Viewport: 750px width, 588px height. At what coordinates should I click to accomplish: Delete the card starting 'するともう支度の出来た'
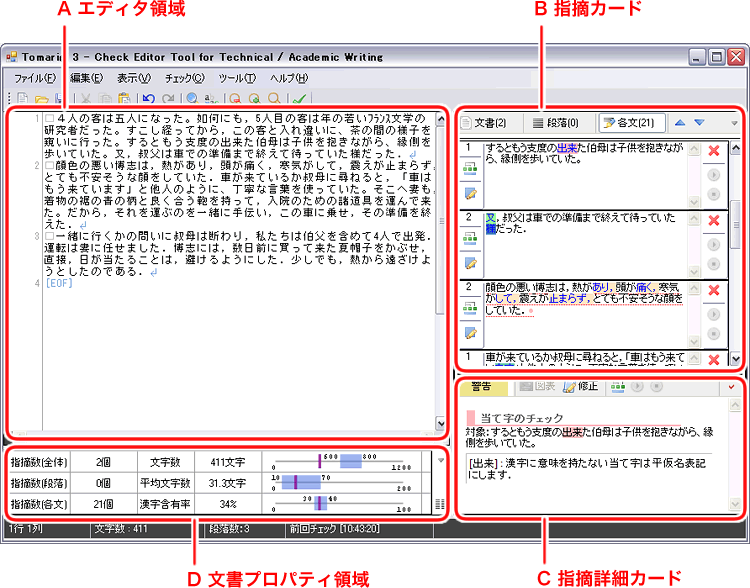(x=714, y=151)
